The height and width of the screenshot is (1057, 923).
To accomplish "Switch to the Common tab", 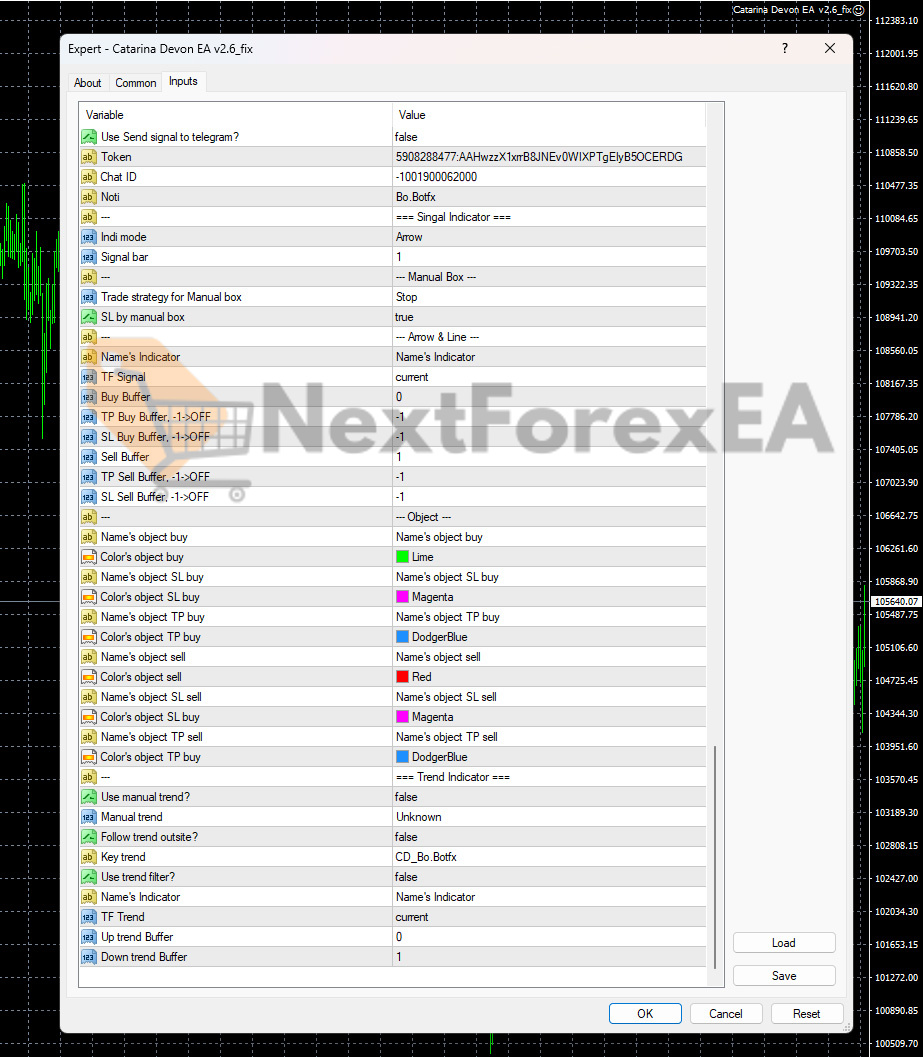I will 135,83.
